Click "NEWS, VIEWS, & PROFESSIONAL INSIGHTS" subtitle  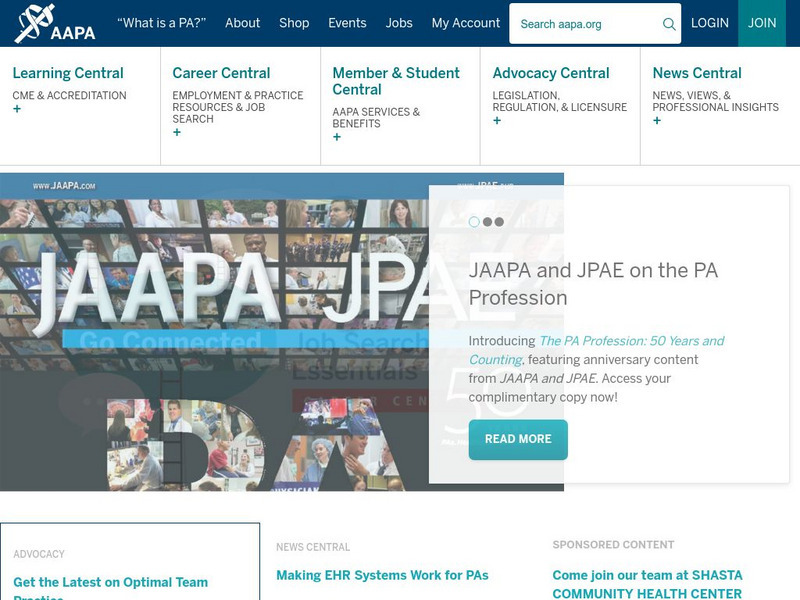715,101
